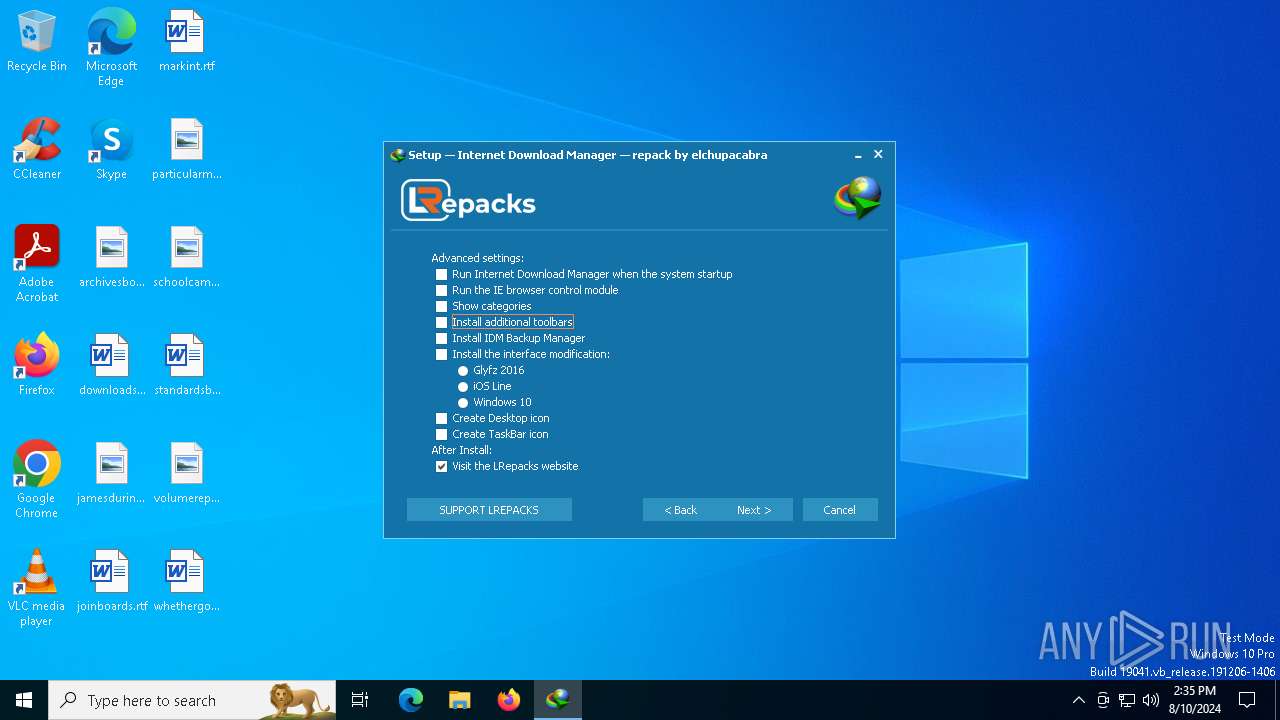Close the Setup installer window

tap(878, 154)
